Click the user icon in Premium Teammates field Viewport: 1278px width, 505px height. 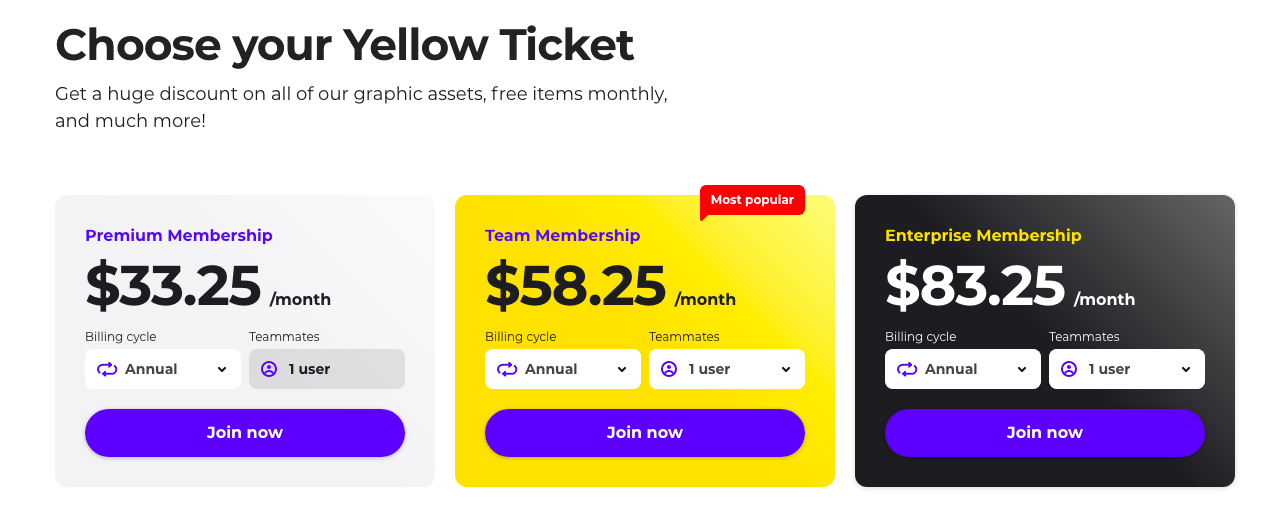click(x=269, y=369)
